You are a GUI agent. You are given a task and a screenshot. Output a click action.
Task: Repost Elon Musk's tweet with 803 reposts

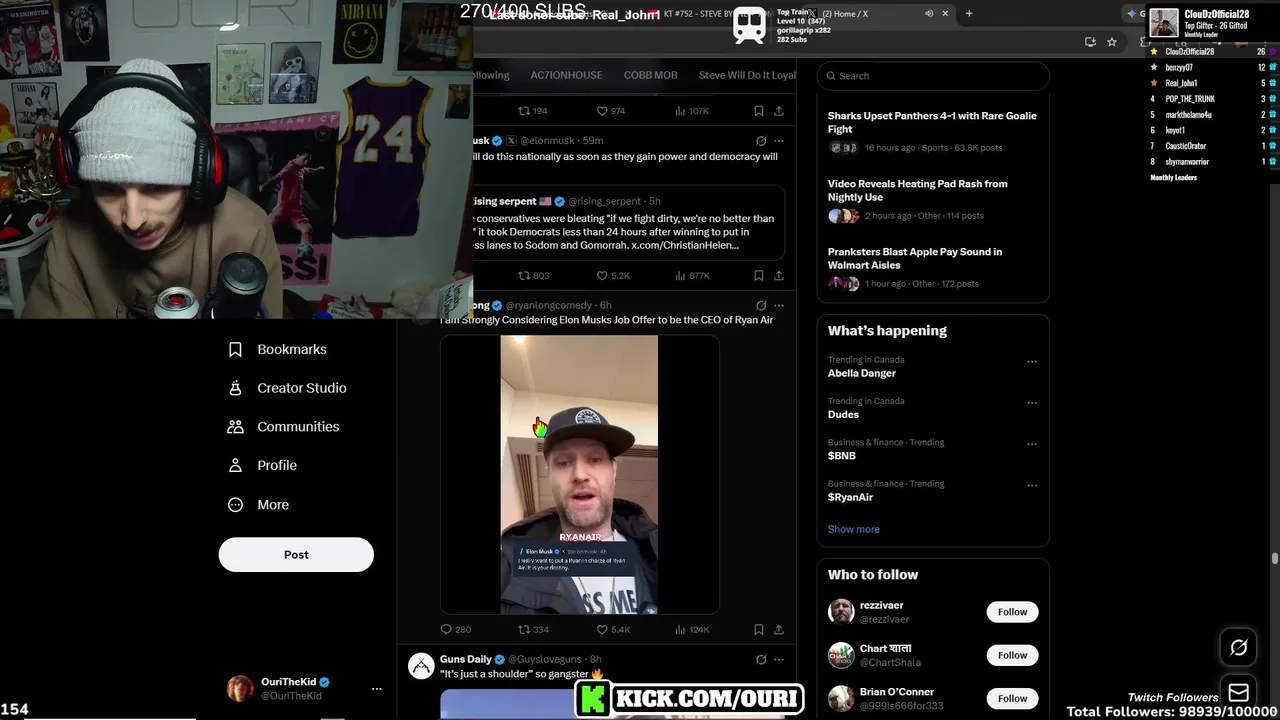tap(534, 275)
